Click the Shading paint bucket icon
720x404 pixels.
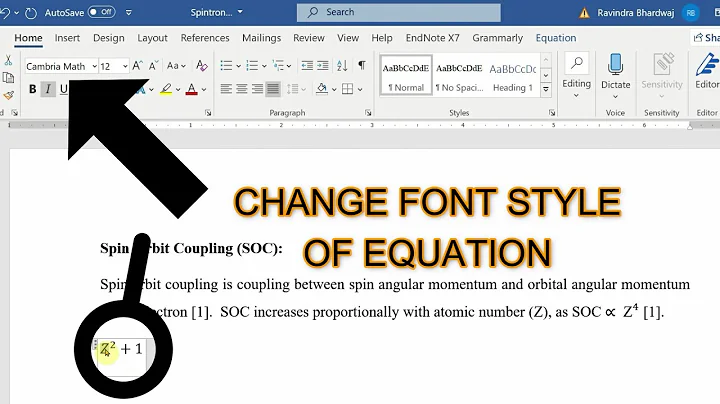click(322, 89)
